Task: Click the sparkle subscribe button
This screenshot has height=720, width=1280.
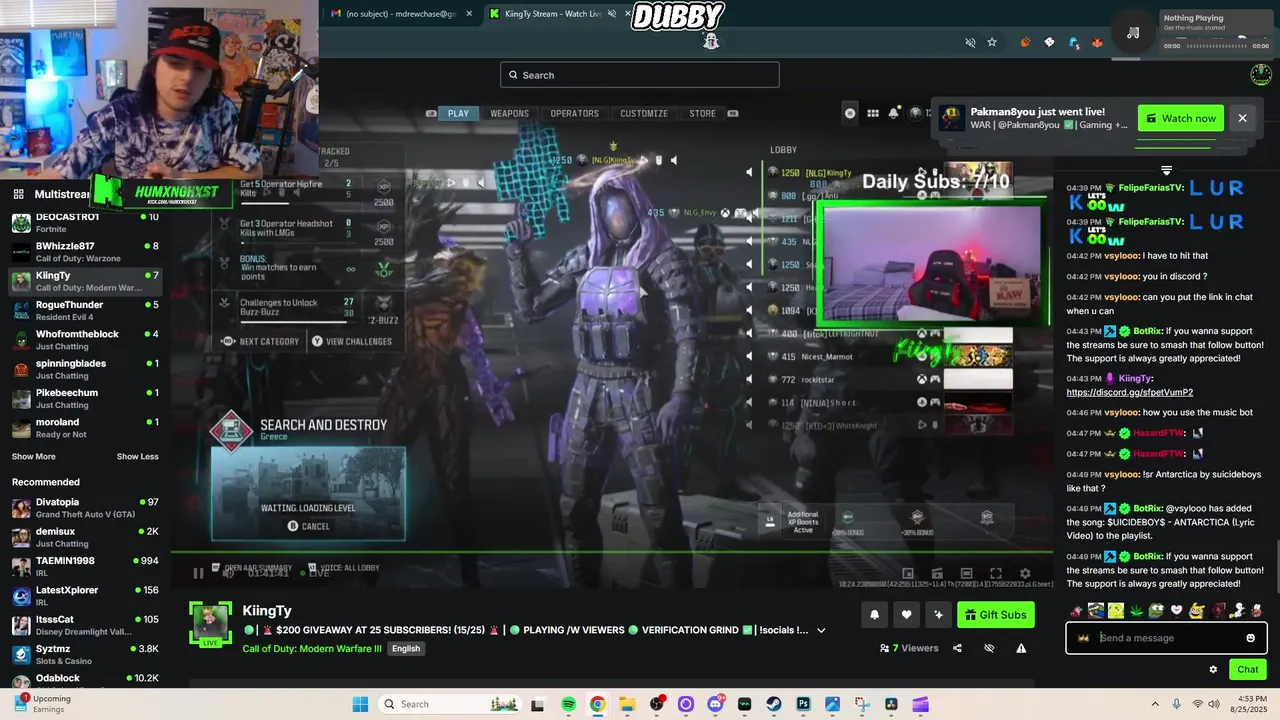Action: tap(938, 615)
